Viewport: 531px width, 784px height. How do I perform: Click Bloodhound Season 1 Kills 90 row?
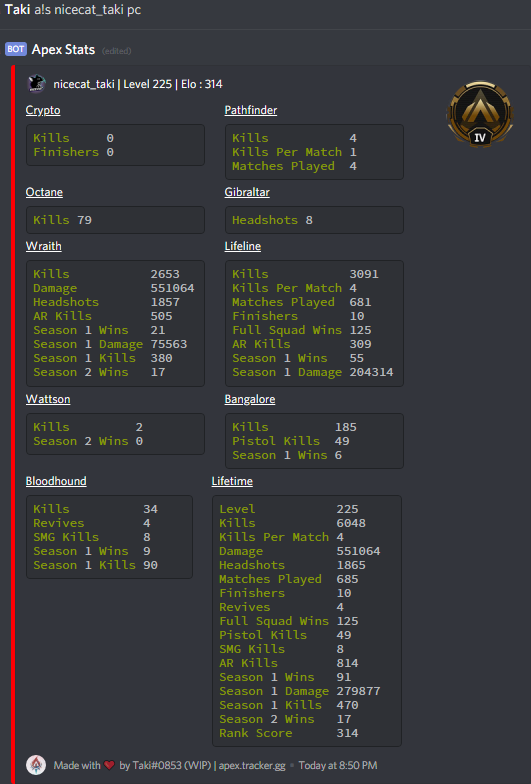tap(96, 565)
